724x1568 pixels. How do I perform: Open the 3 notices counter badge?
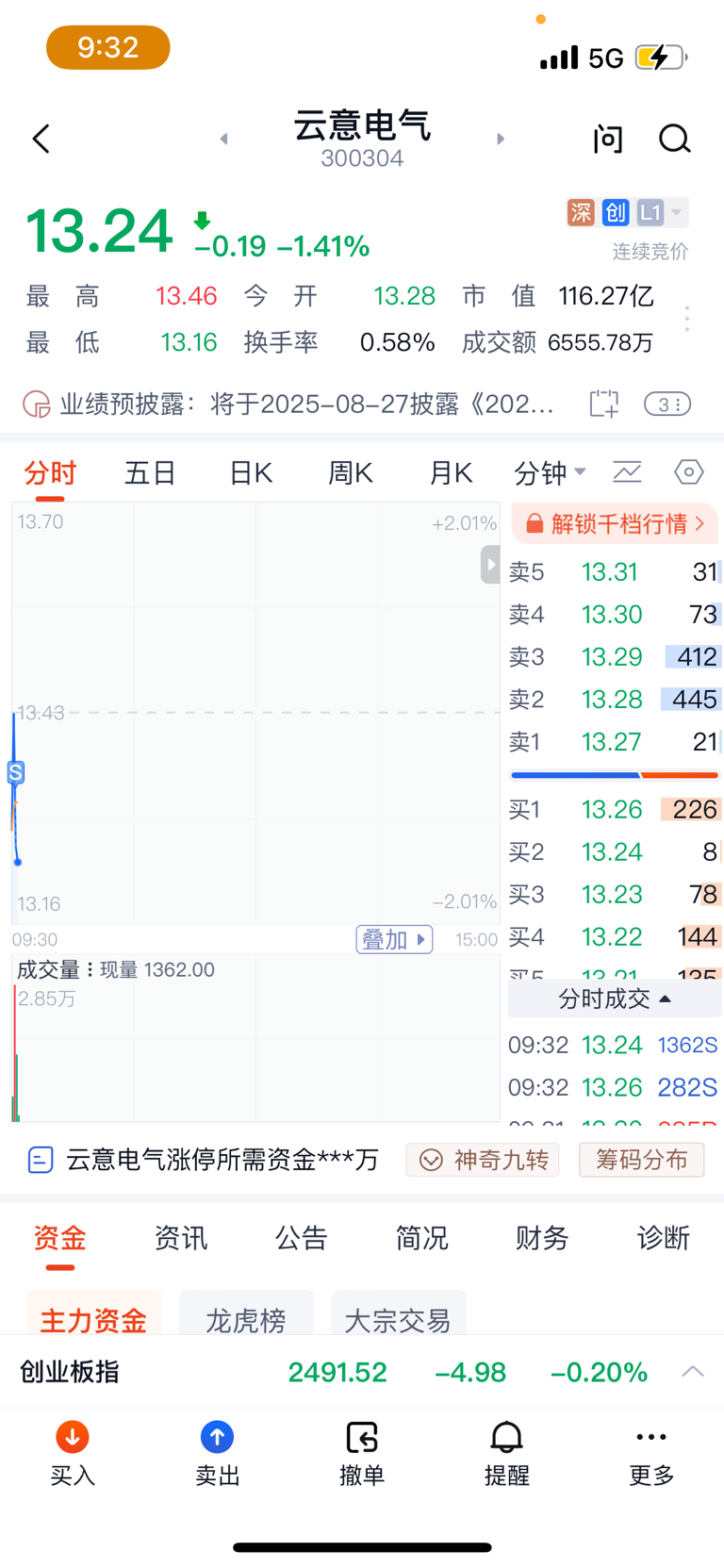[x=667, y=404]
